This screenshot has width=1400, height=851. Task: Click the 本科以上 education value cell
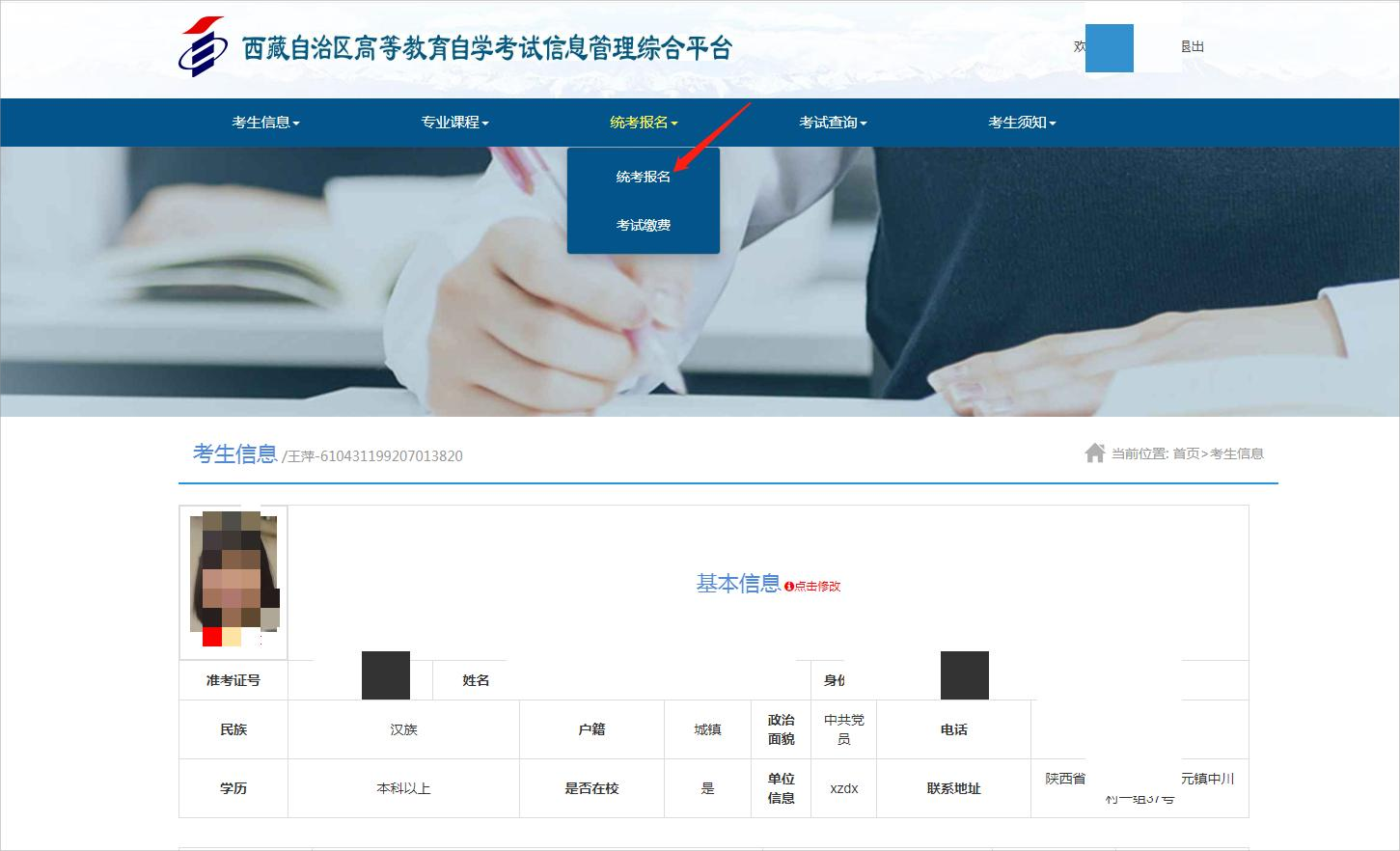[403, 788]
